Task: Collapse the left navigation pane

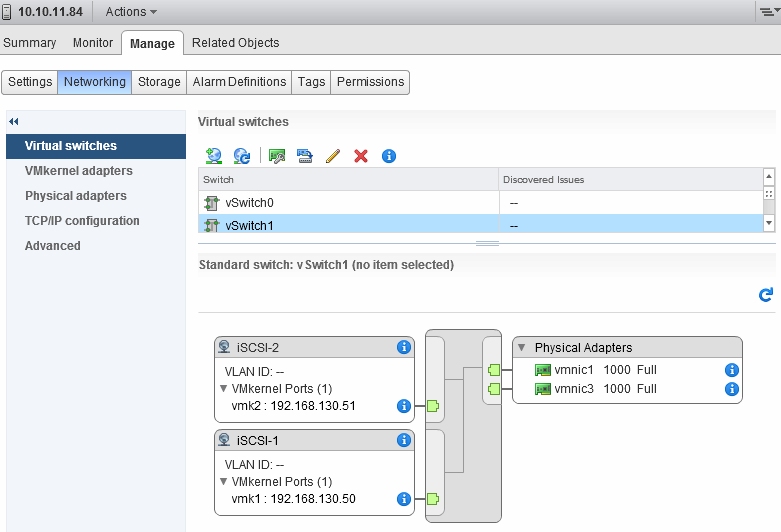Action: tap(14, 121)
